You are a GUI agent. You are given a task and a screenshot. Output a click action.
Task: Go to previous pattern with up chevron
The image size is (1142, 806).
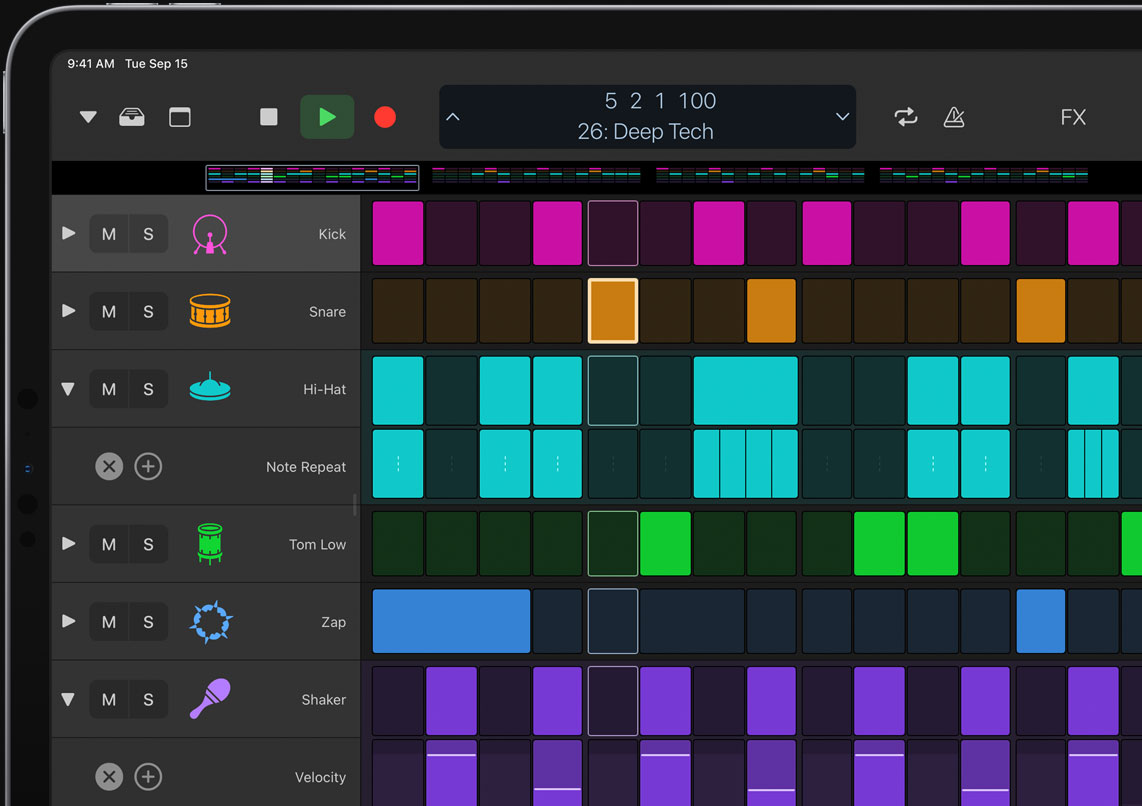(453, 117)
